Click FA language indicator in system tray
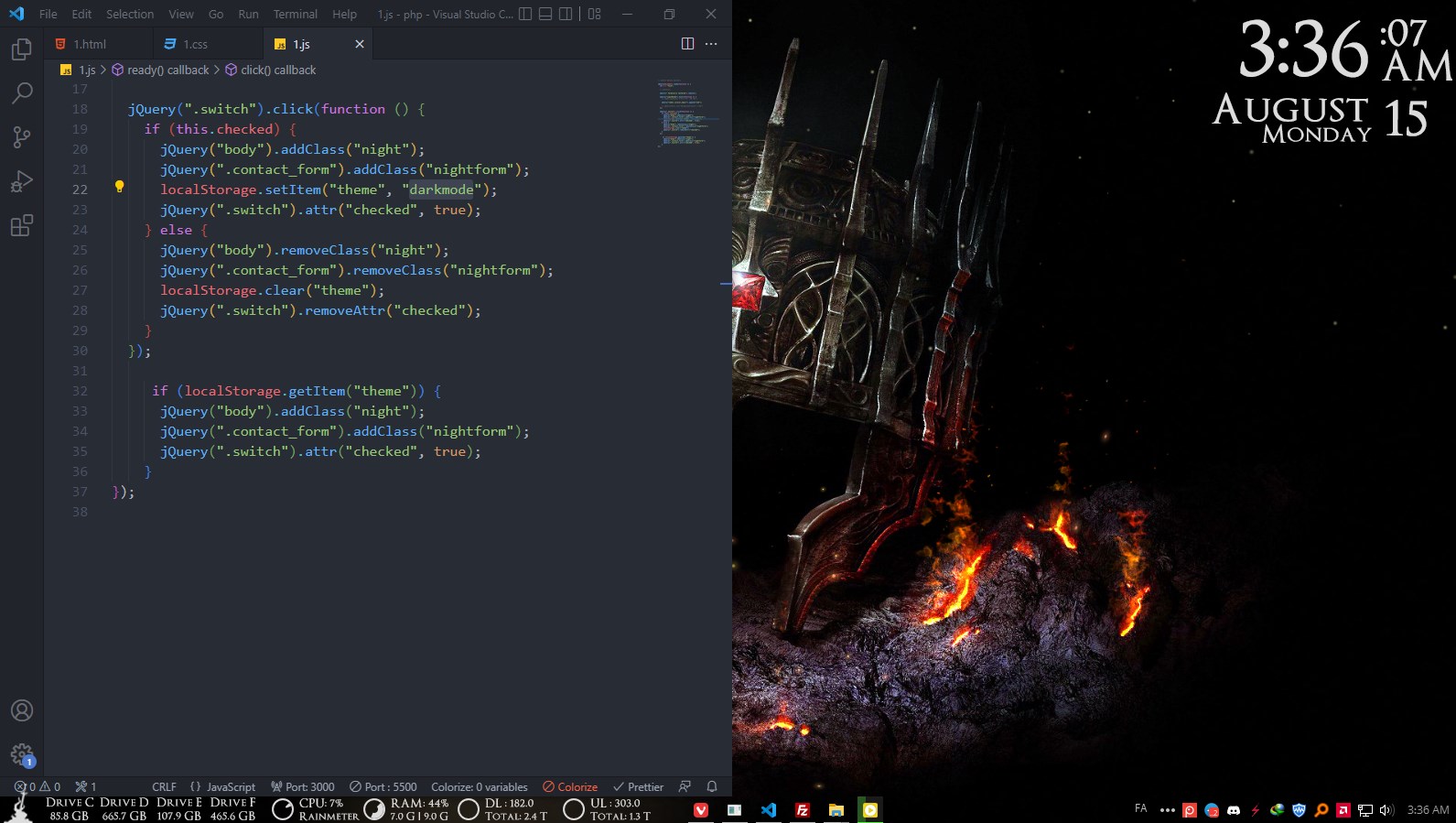 pyautogui.click(x=1140, y=808)
